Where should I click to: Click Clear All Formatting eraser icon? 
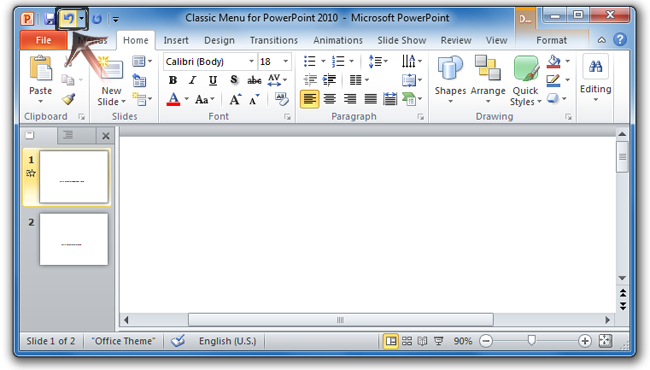tap(281, 99)
